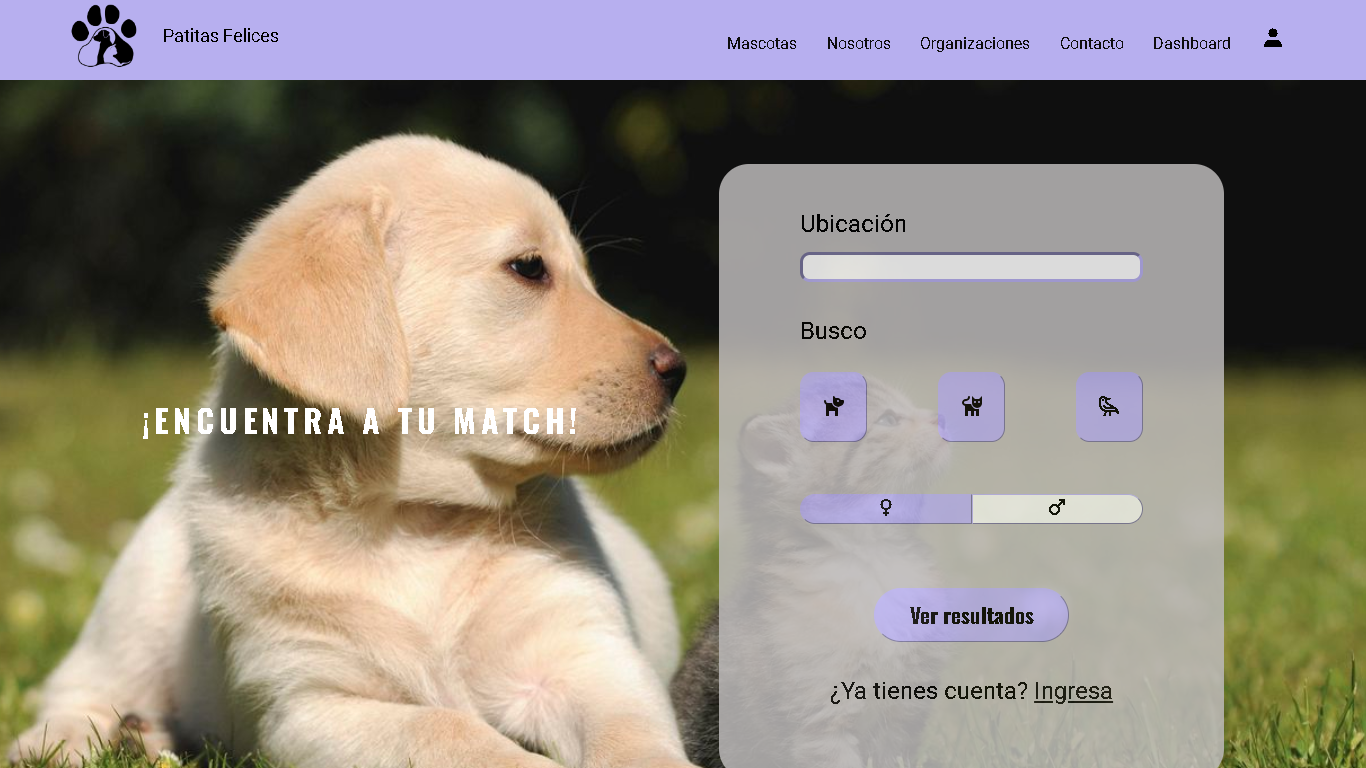Follow the Ingresa login link

pos(1073,691)
